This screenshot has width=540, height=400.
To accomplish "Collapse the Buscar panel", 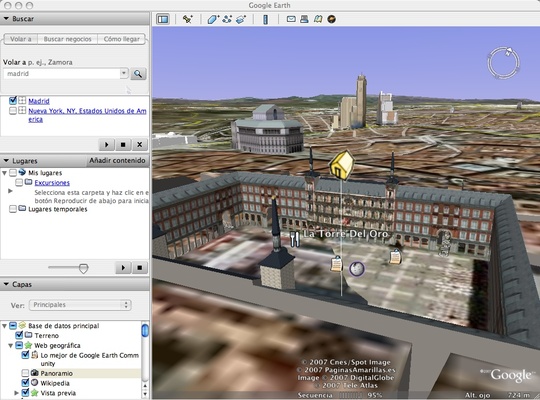I will pos(6,19).
